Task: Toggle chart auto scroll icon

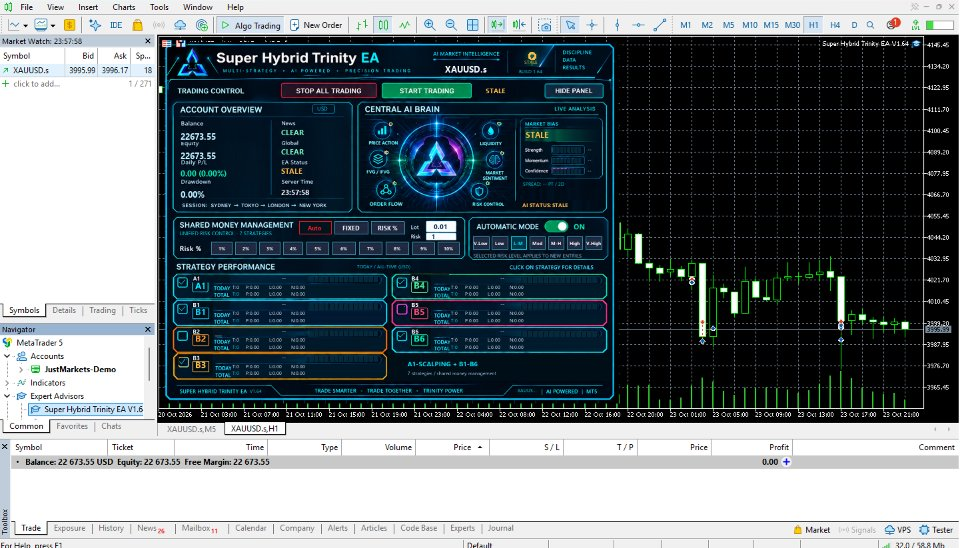Action: [497, 25]
